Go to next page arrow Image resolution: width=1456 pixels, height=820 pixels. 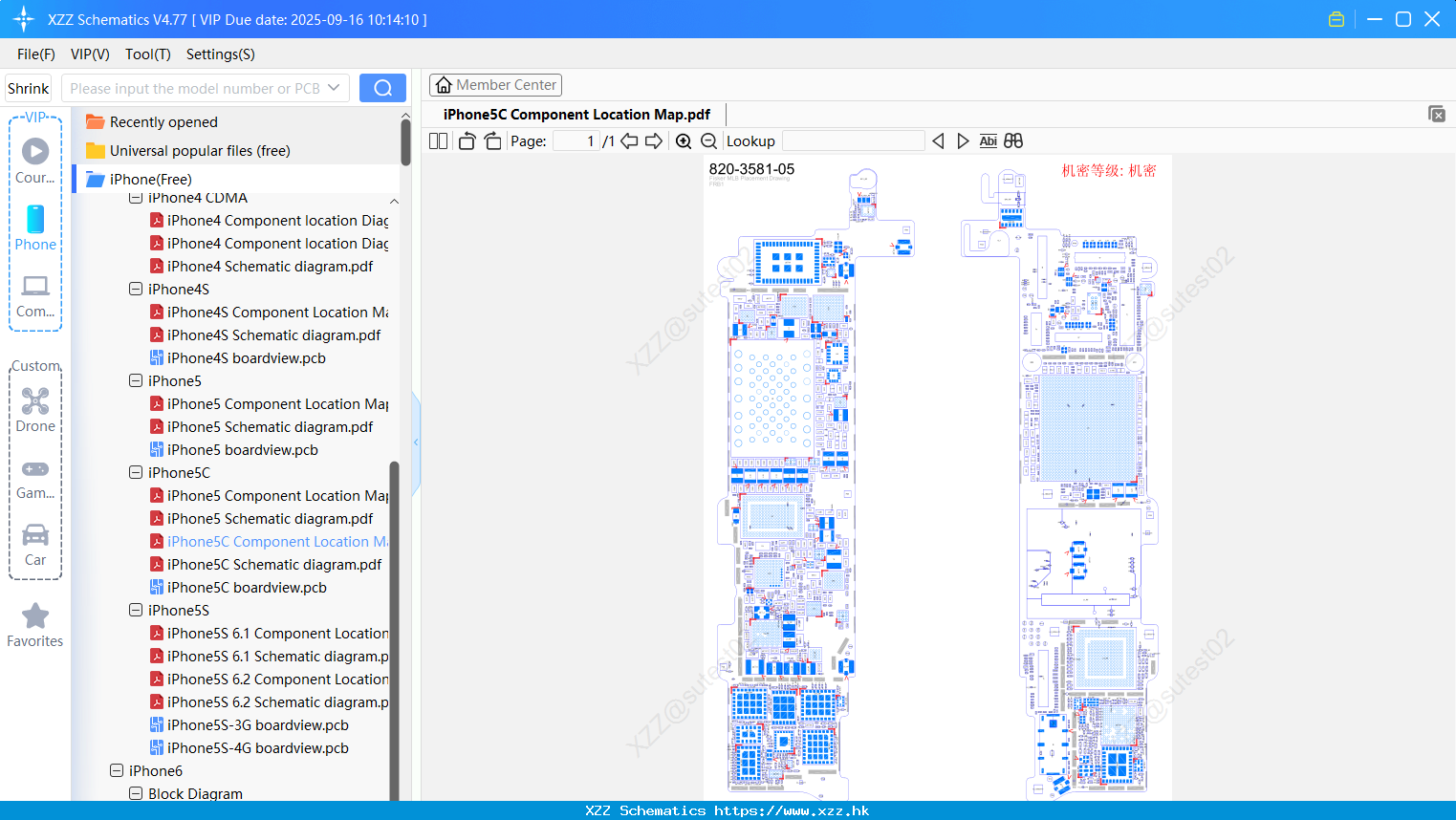tap(654, 140)
